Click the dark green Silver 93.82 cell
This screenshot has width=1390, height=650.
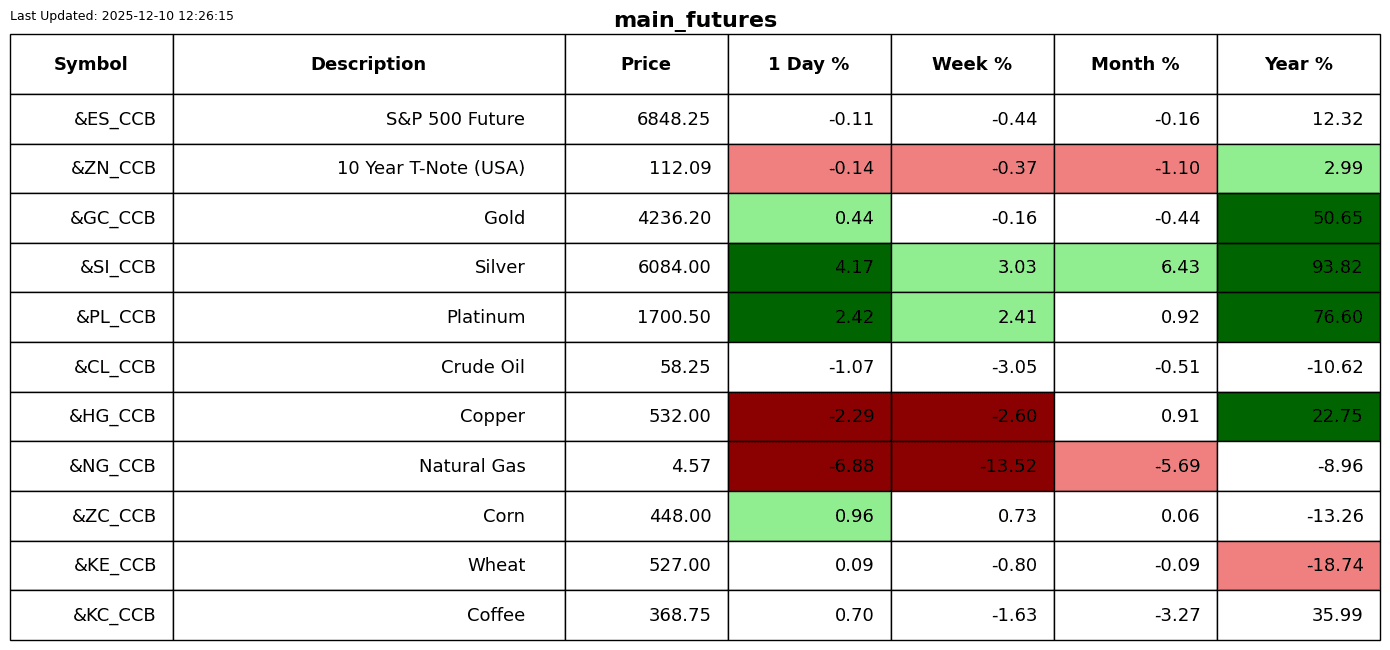1298,268
